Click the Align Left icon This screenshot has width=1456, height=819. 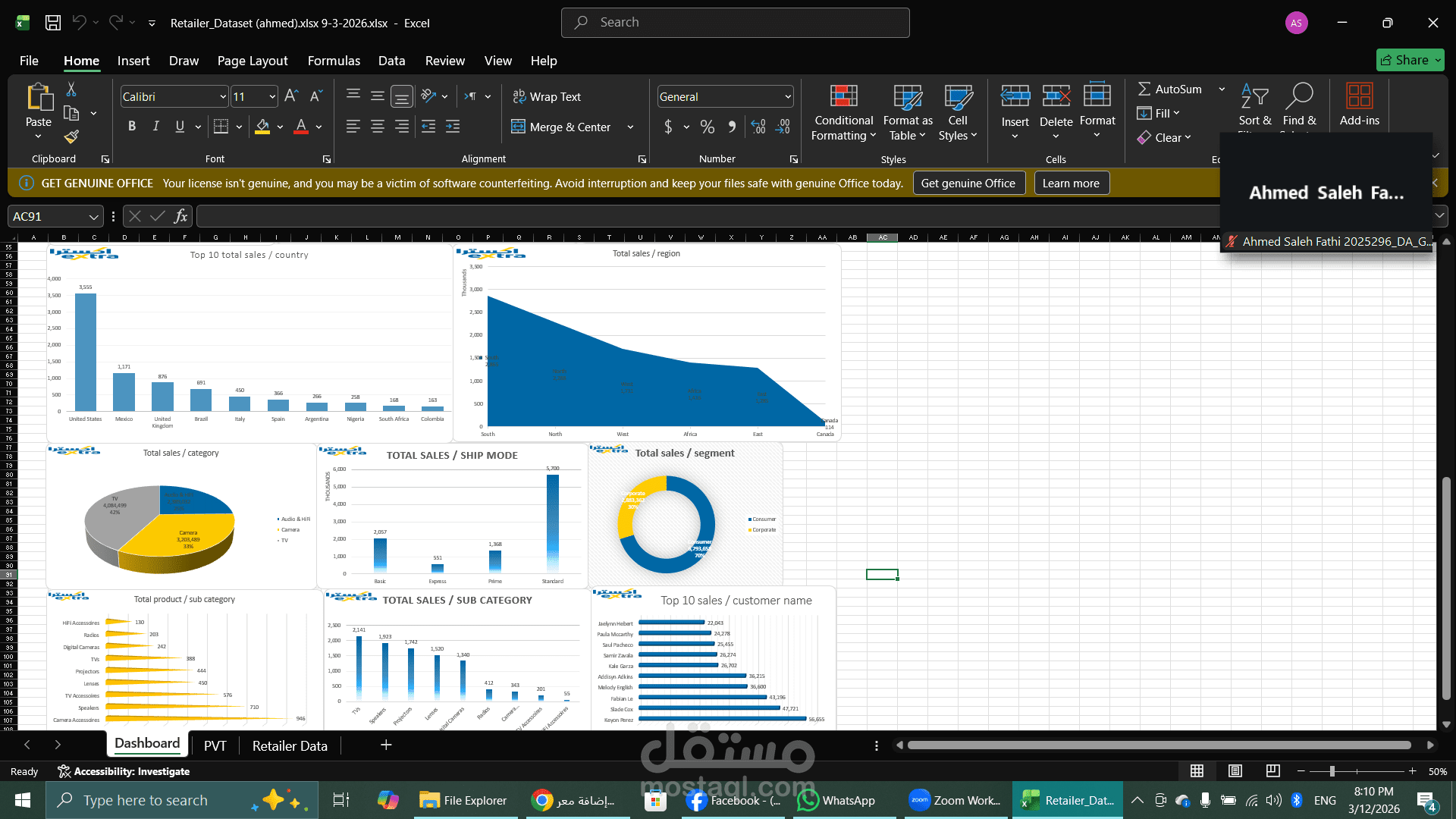(x=353, y=127)
